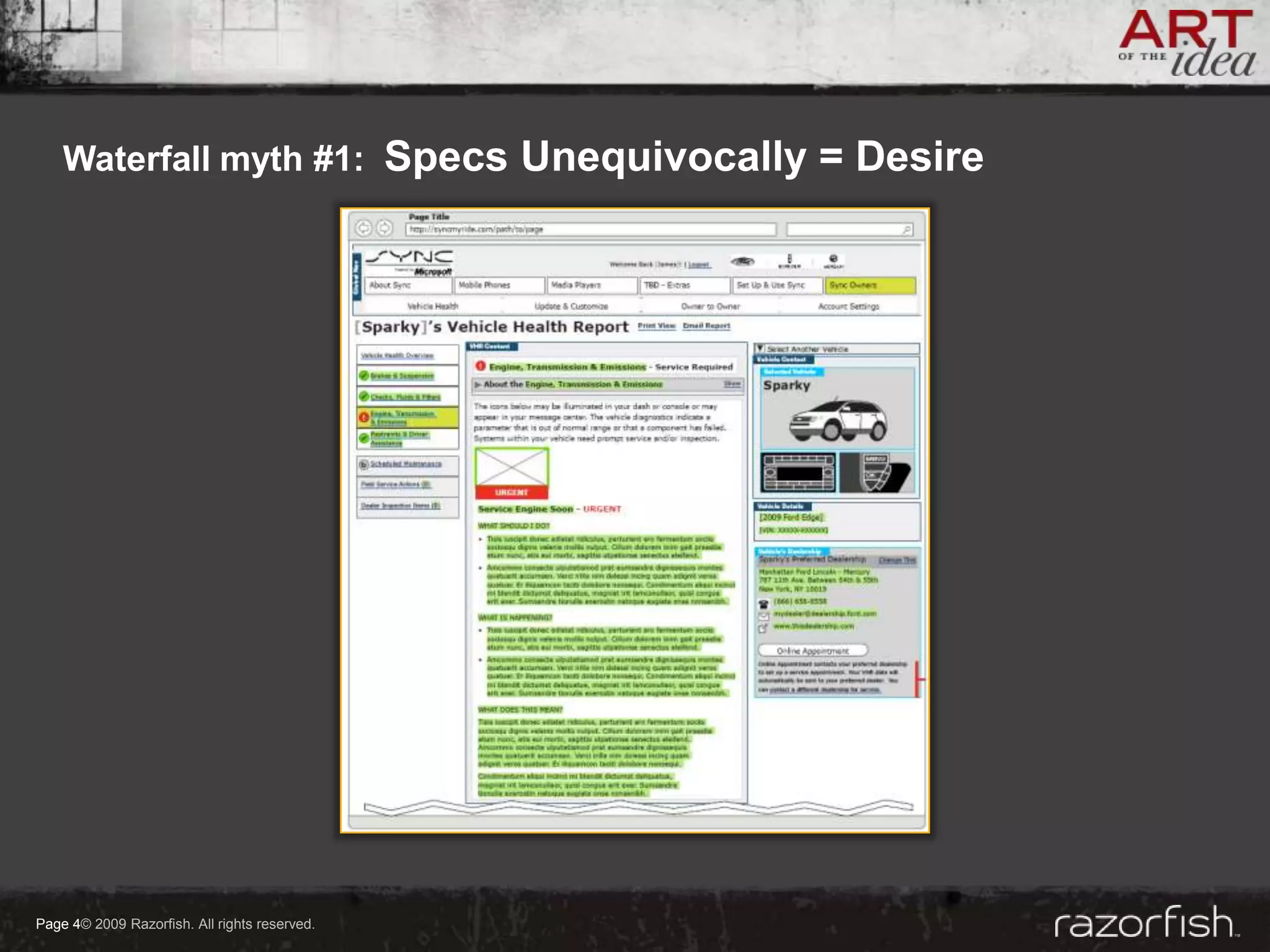The image size is (1270, 952).
Task: Click the dealership email envelope icon
Action: (x=764, y=615)
